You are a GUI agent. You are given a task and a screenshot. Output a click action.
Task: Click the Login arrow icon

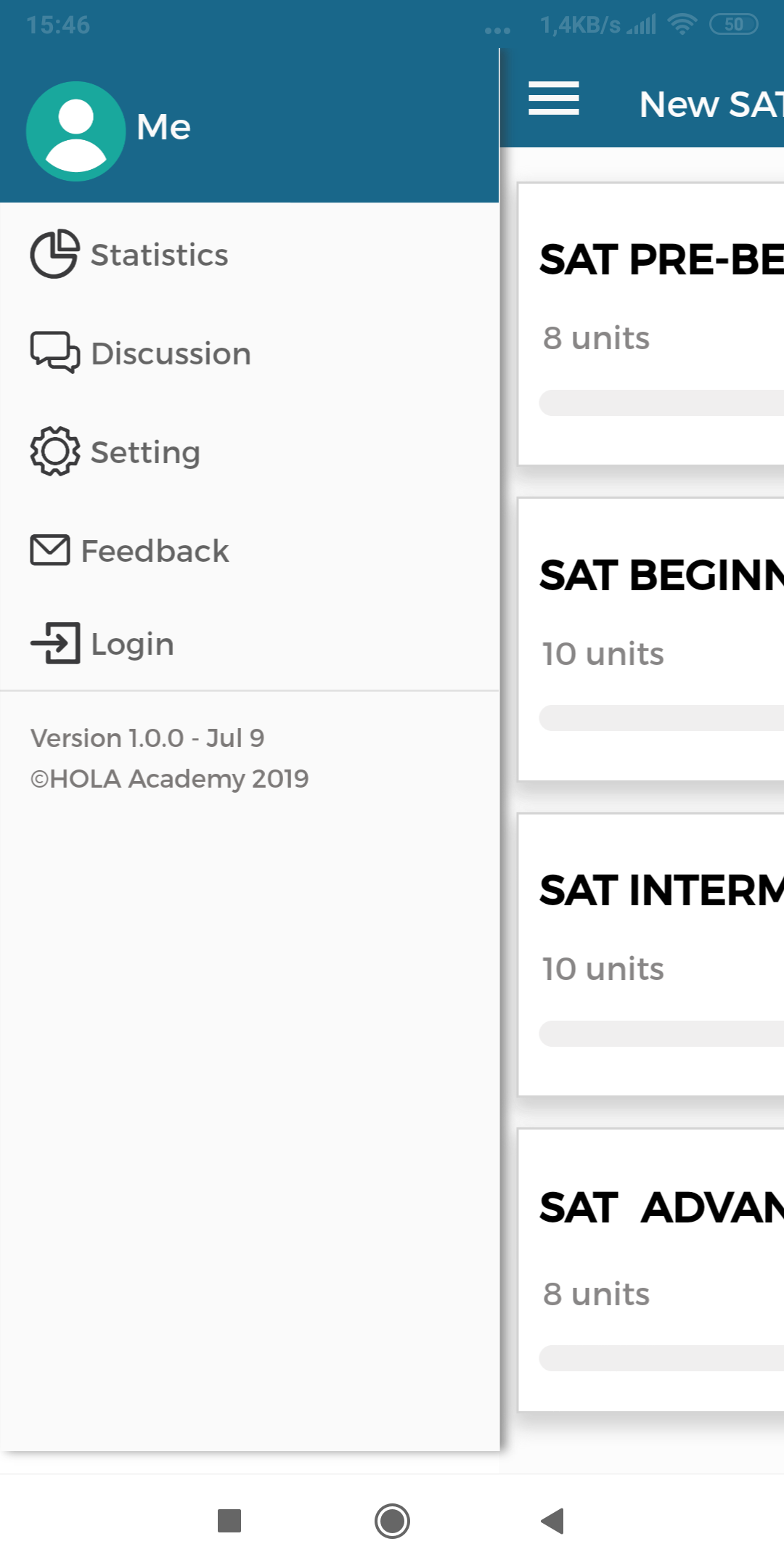[55, 643]
